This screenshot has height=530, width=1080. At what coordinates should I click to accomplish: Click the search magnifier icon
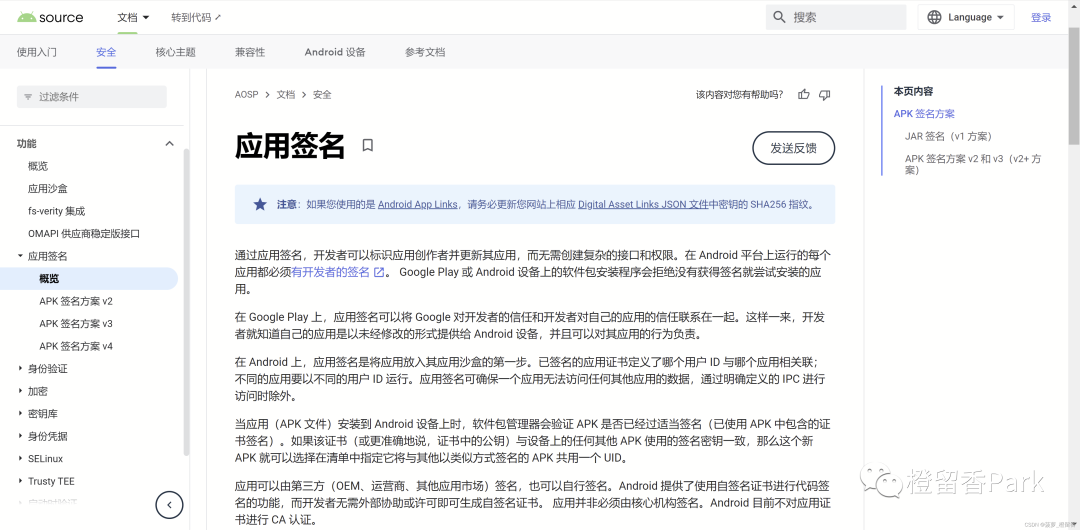pos(779,17)
